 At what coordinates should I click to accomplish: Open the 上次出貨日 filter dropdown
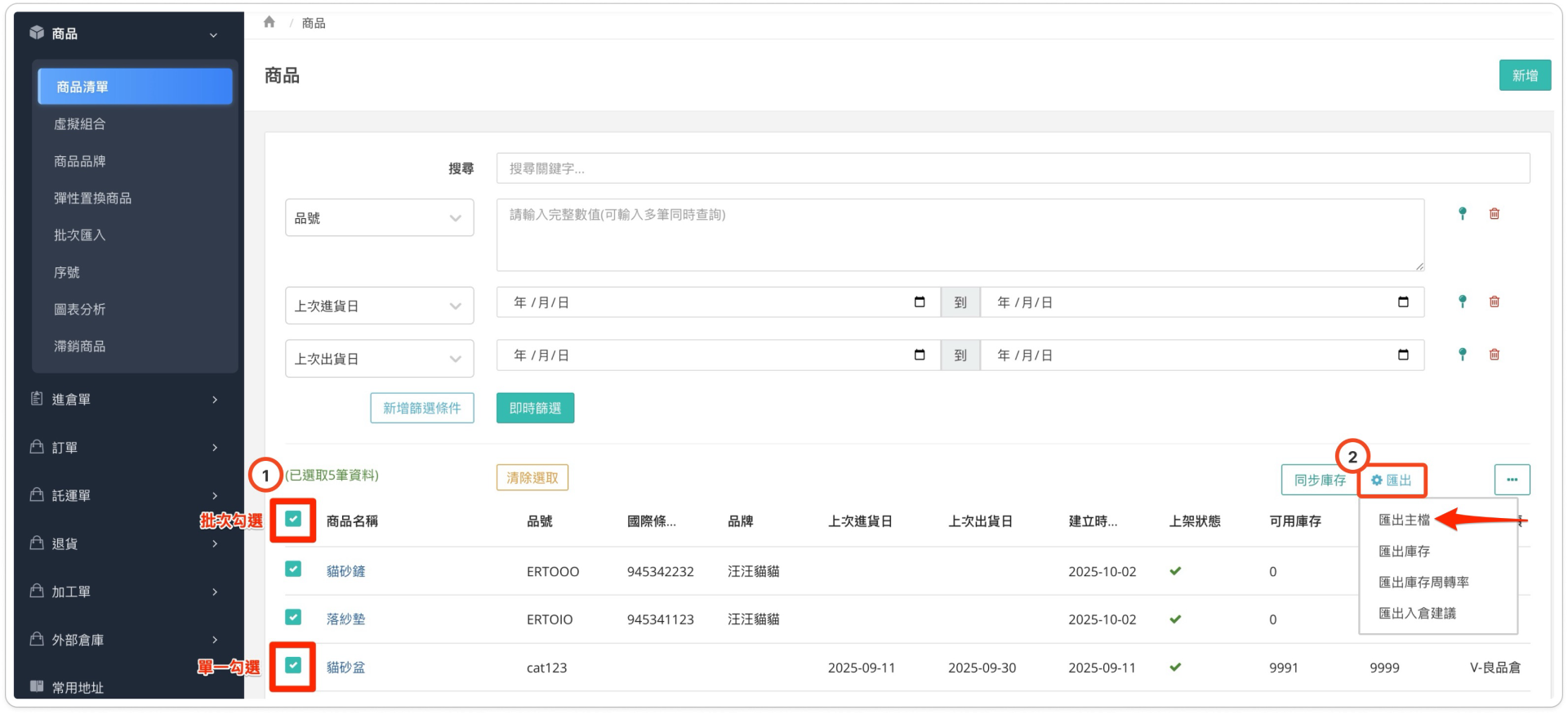coord(379,359)
